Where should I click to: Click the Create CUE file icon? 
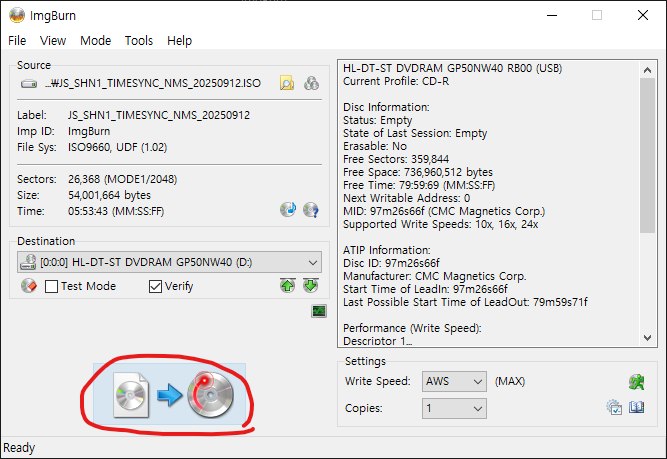point(311,83)
